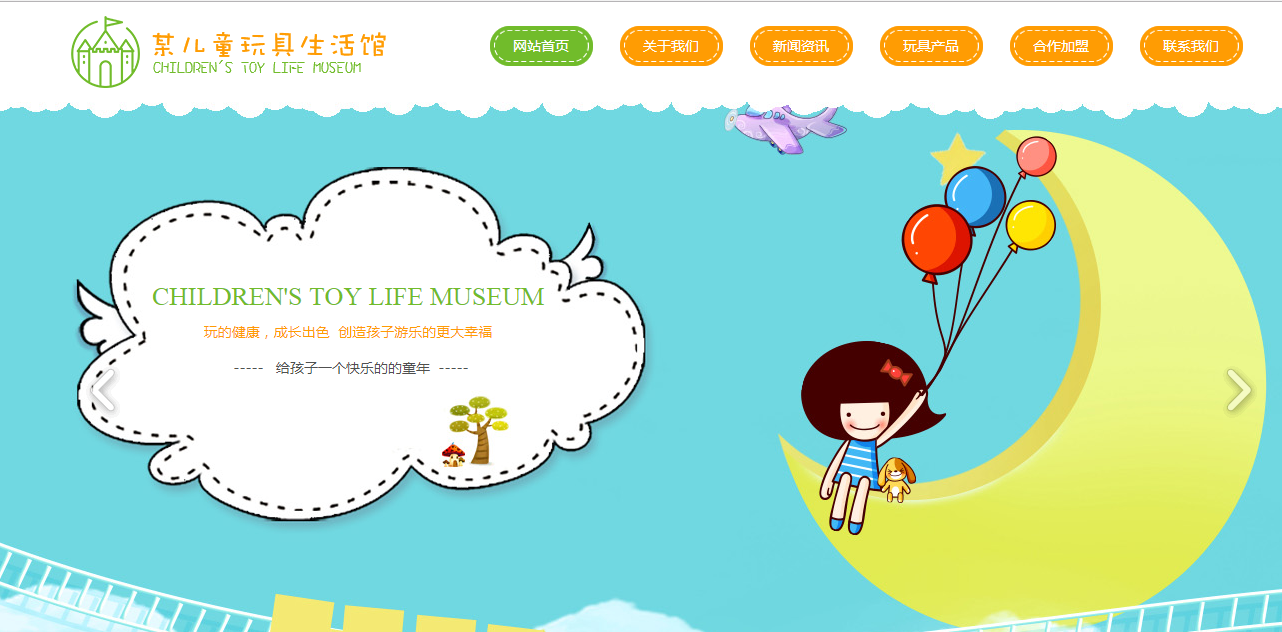Click the 联系我们 contact link
1282x632 pixels.
tap(1191, 46)
